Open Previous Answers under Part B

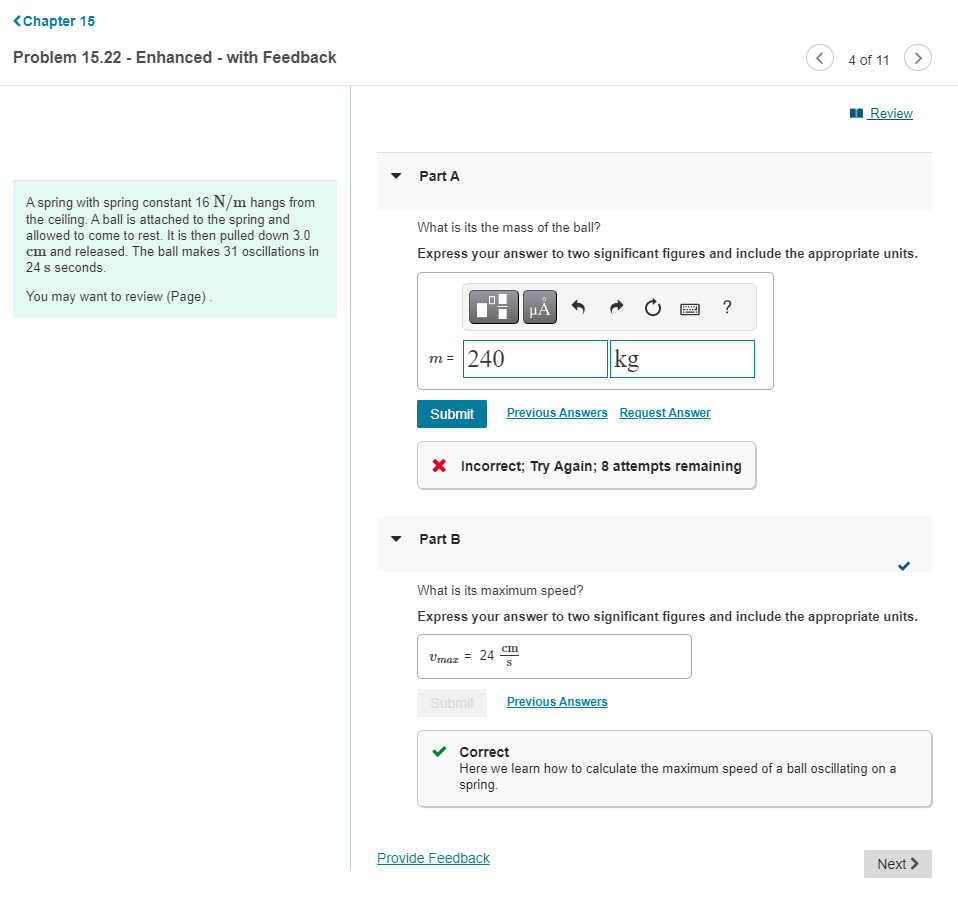(556, 701)
